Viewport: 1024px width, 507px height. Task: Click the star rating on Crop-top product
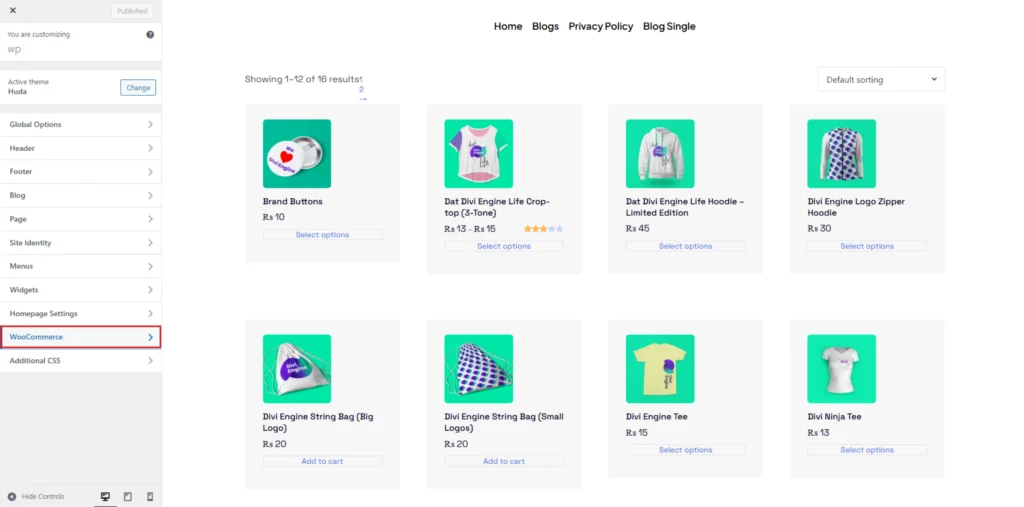(x=543, y=229)
